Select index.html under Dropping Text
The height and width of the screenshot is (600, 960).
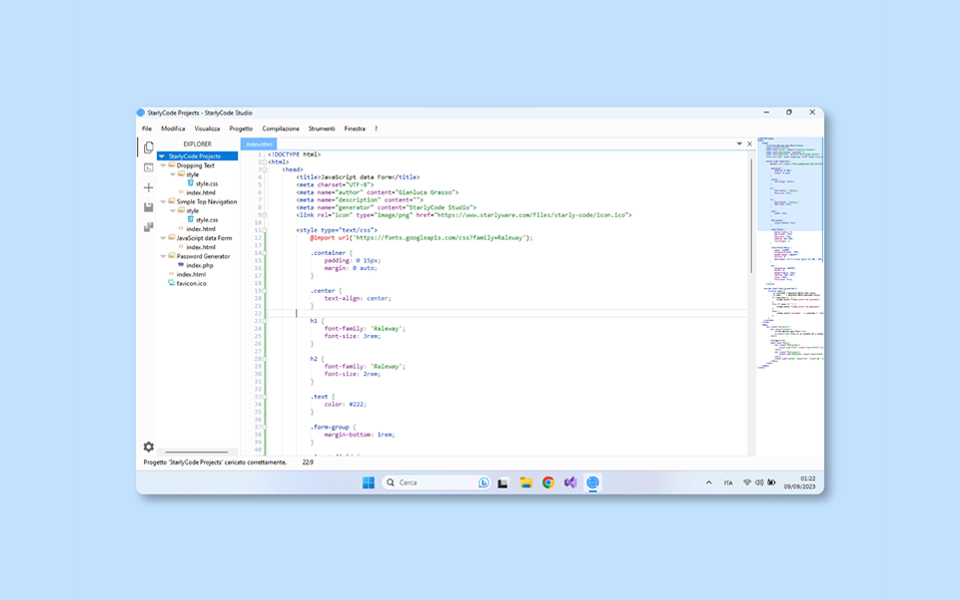coord(201,192)
